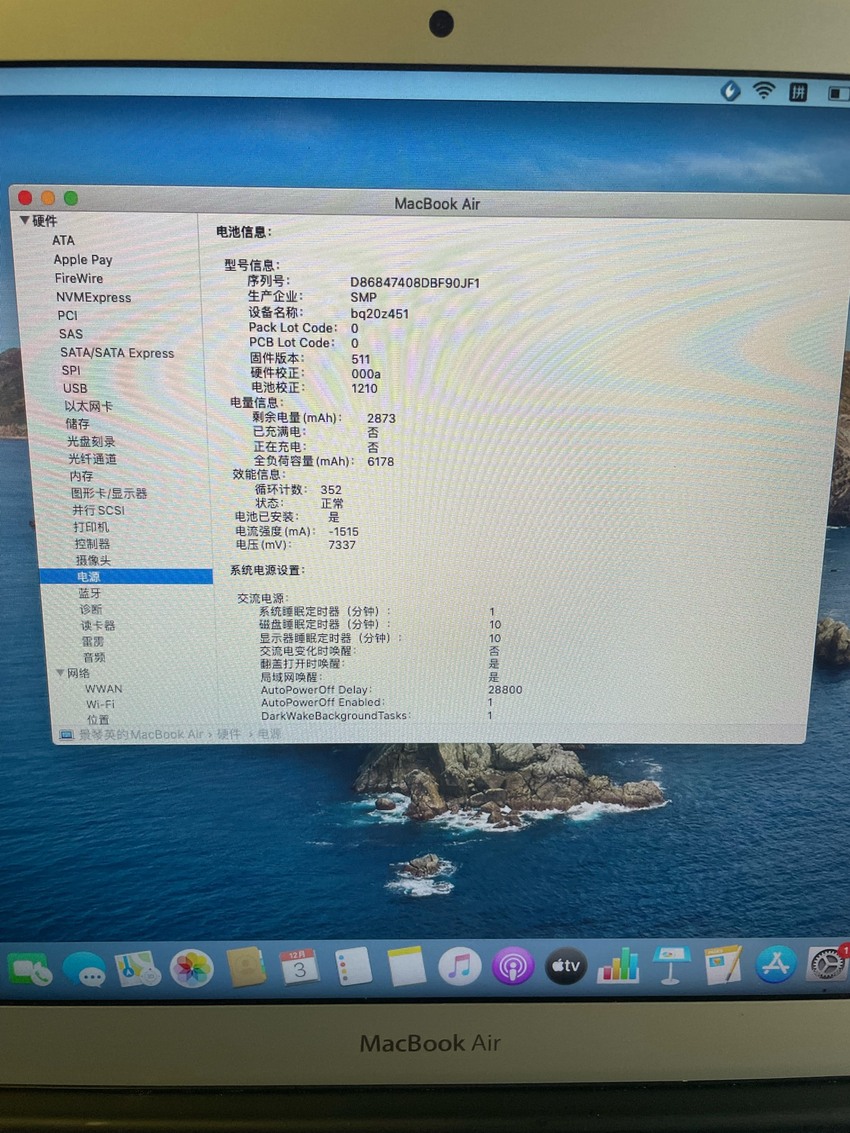Select 读卡器 card reader in sidebar
This screenshot has width=850, height=1133.
[98, 626]
